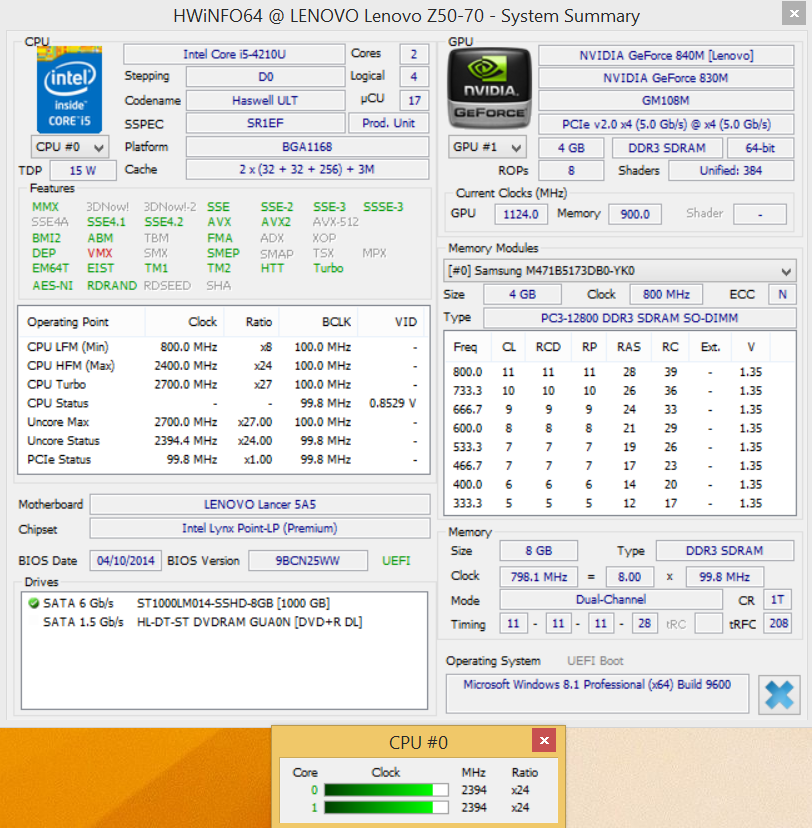Click the GPU memory clock 900.0 value
The width and height of the screenshot is (812, 828).
[x=635, y=214]
